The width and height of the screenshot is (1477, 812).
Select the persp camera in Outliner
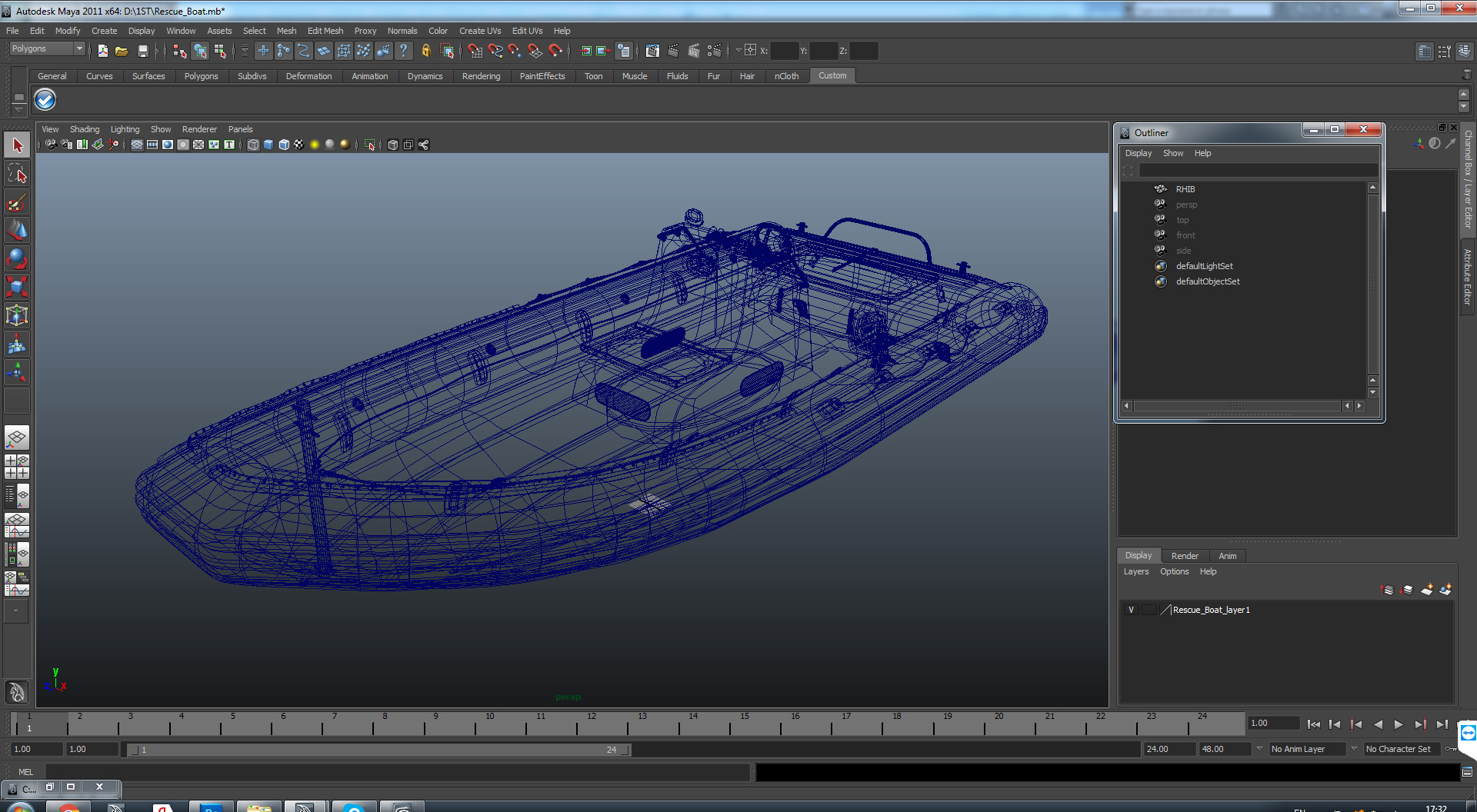(1186, 205)
